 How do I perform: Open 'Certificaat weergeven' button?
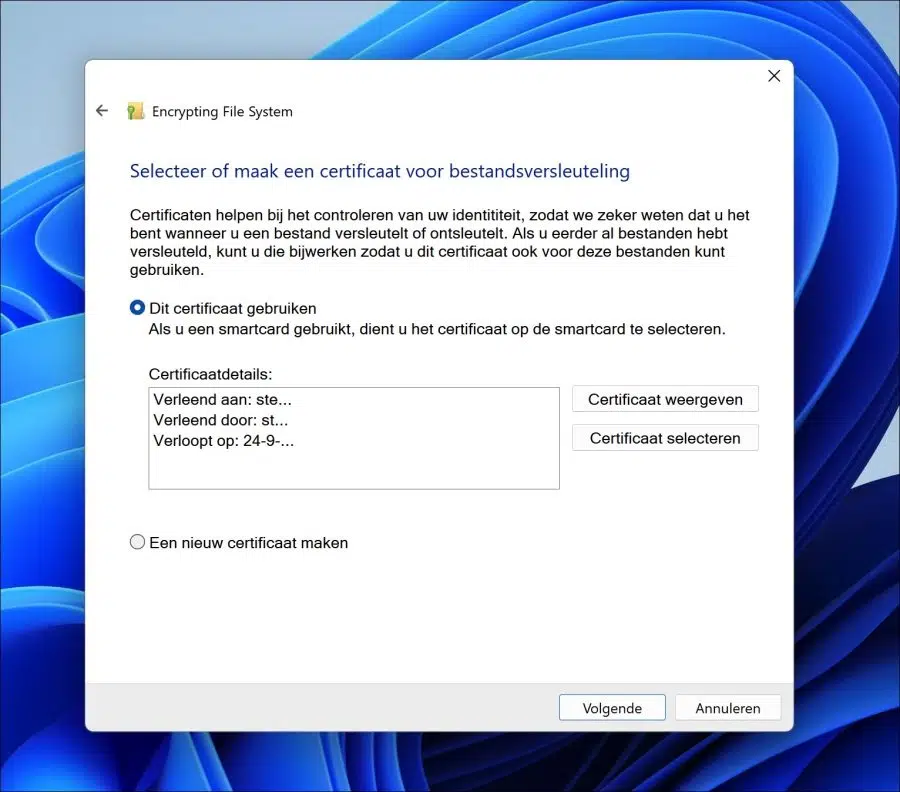point(665,399)
